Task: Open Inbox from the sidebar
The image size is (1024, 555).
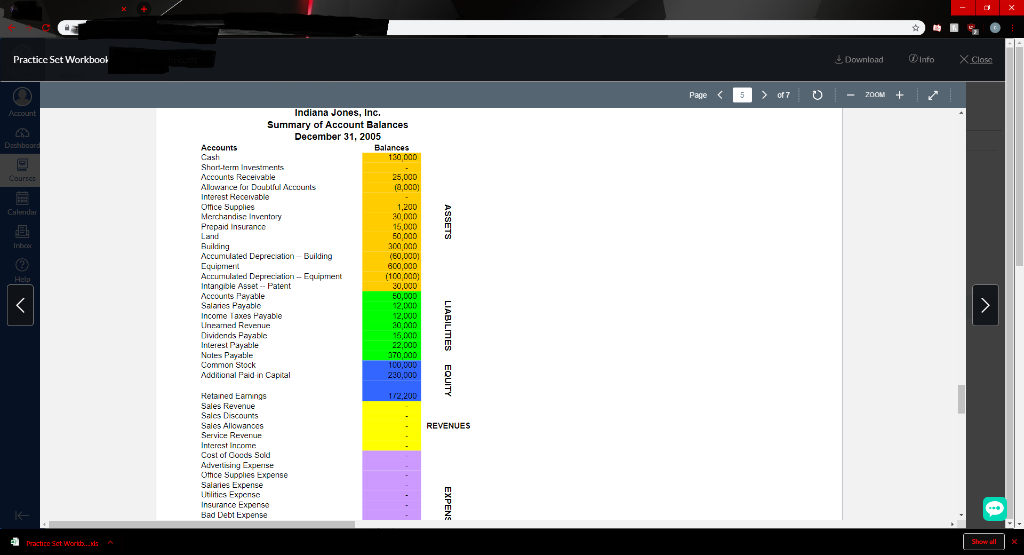Action: [22, 237]
